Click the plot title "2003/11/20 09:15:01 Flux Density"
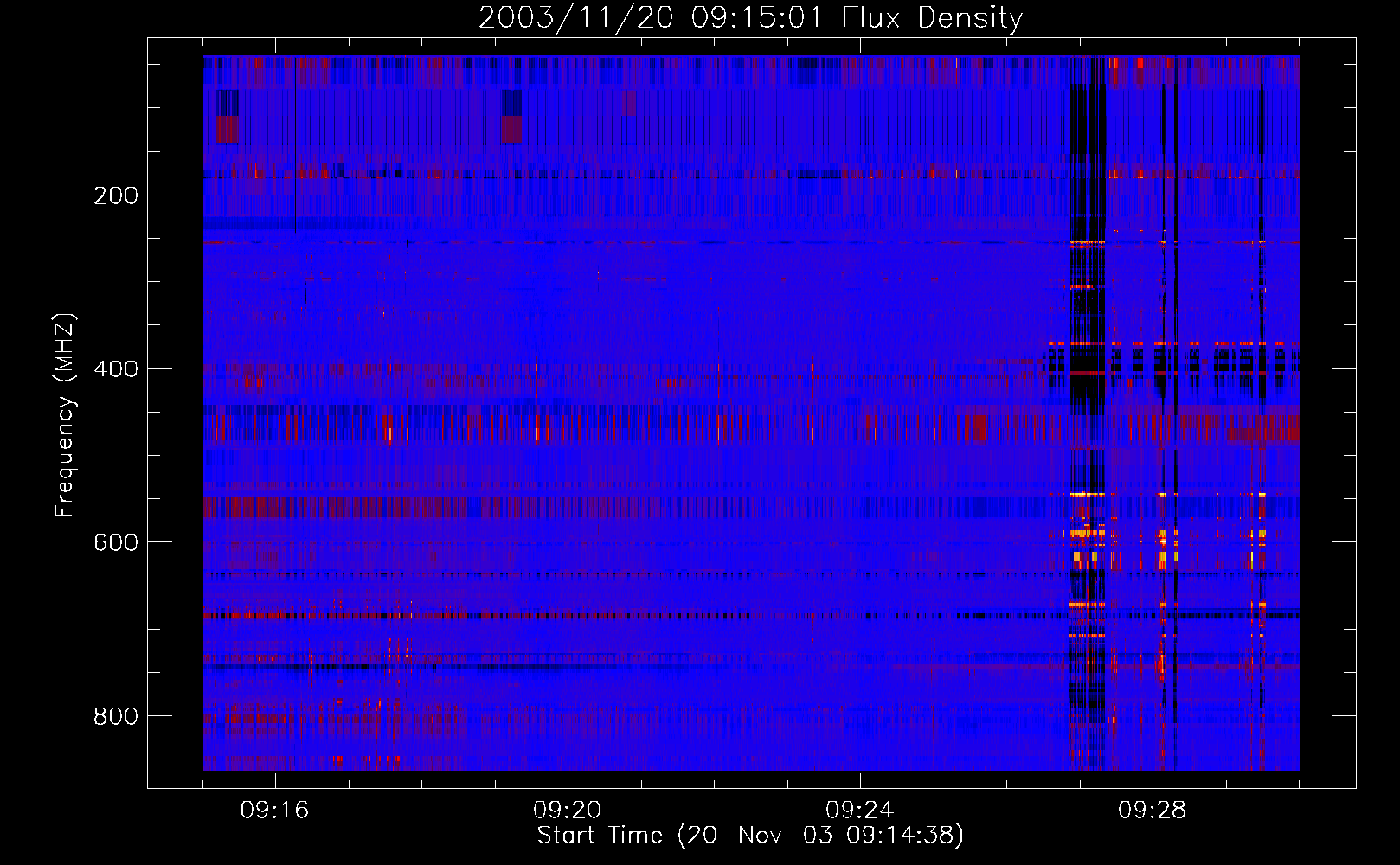 (750, 17)
